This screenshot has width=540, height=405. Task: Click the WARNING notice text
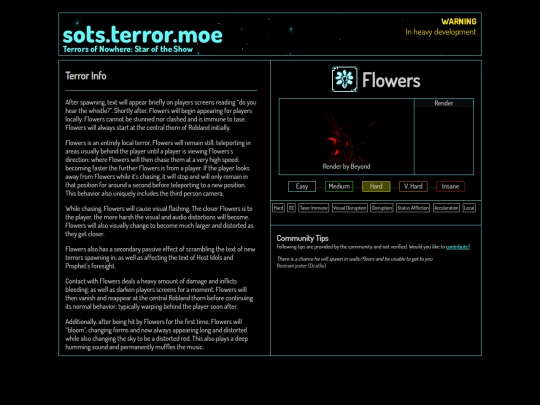click(x=459, y=21)
